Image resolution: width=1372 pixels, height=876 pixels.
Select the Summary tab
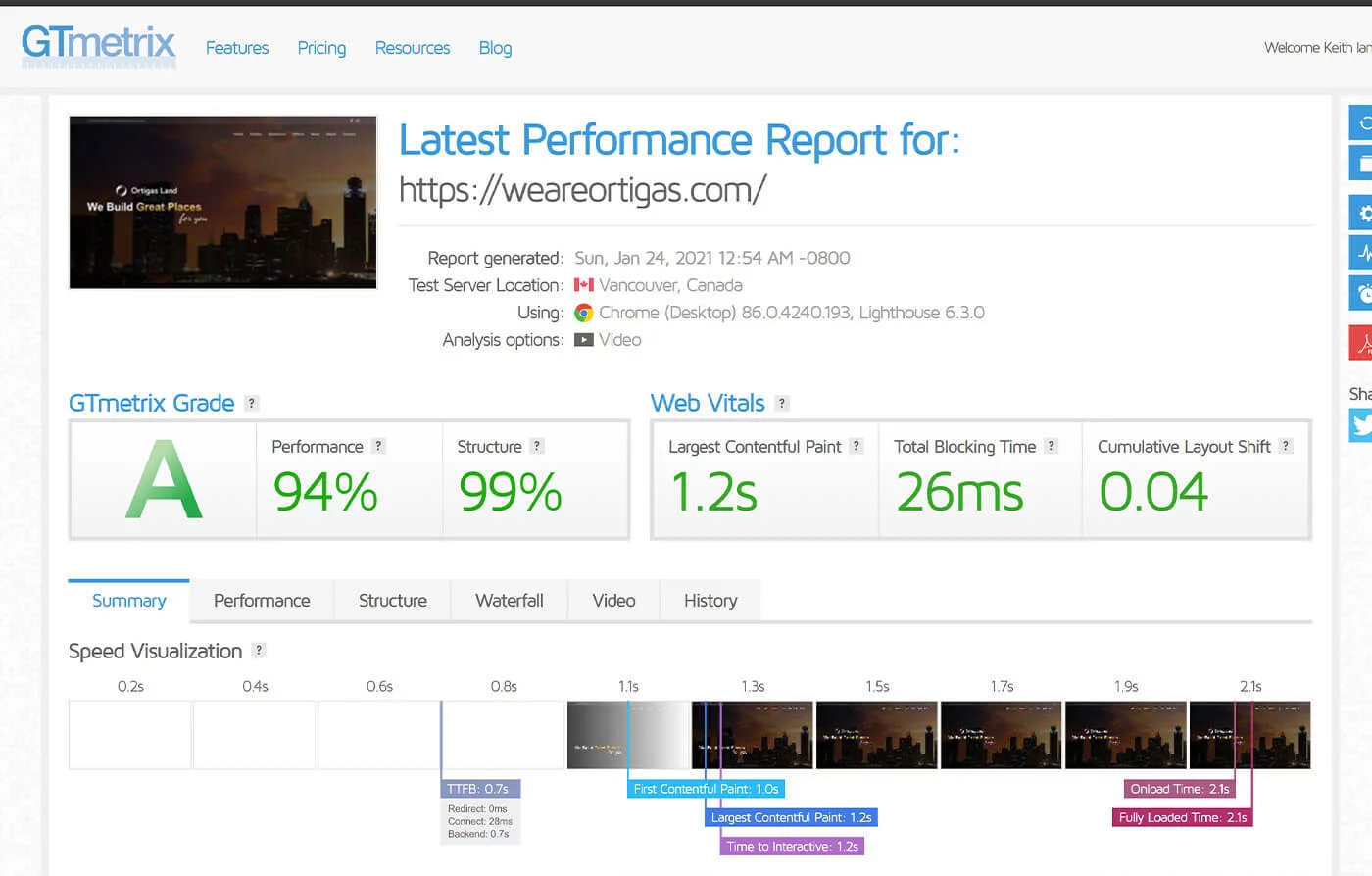128,601
